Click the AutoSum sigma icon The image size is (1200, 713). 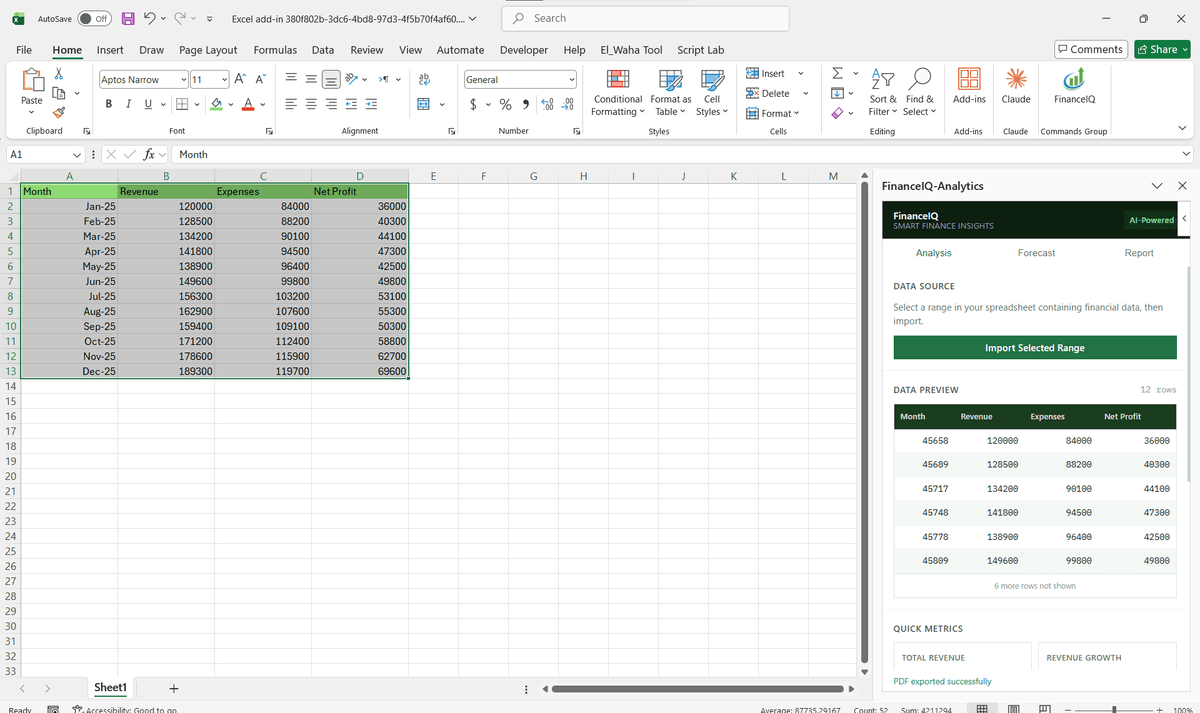838,73
